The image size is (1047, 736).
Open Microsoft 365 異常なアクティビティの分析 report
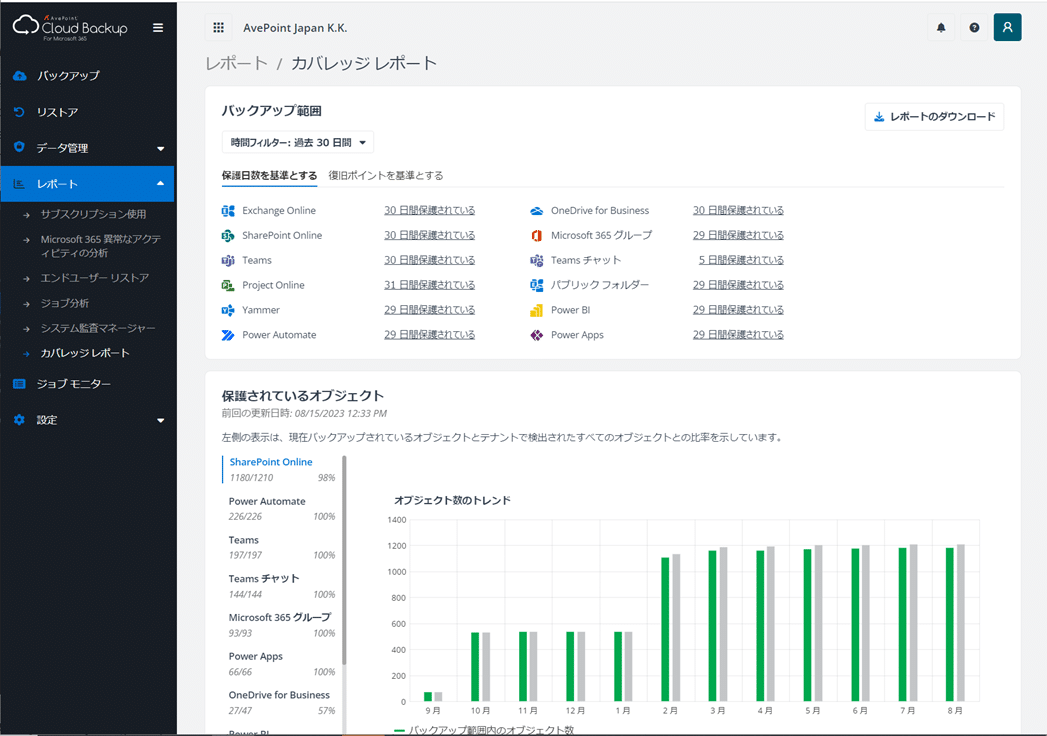[100, 246]
